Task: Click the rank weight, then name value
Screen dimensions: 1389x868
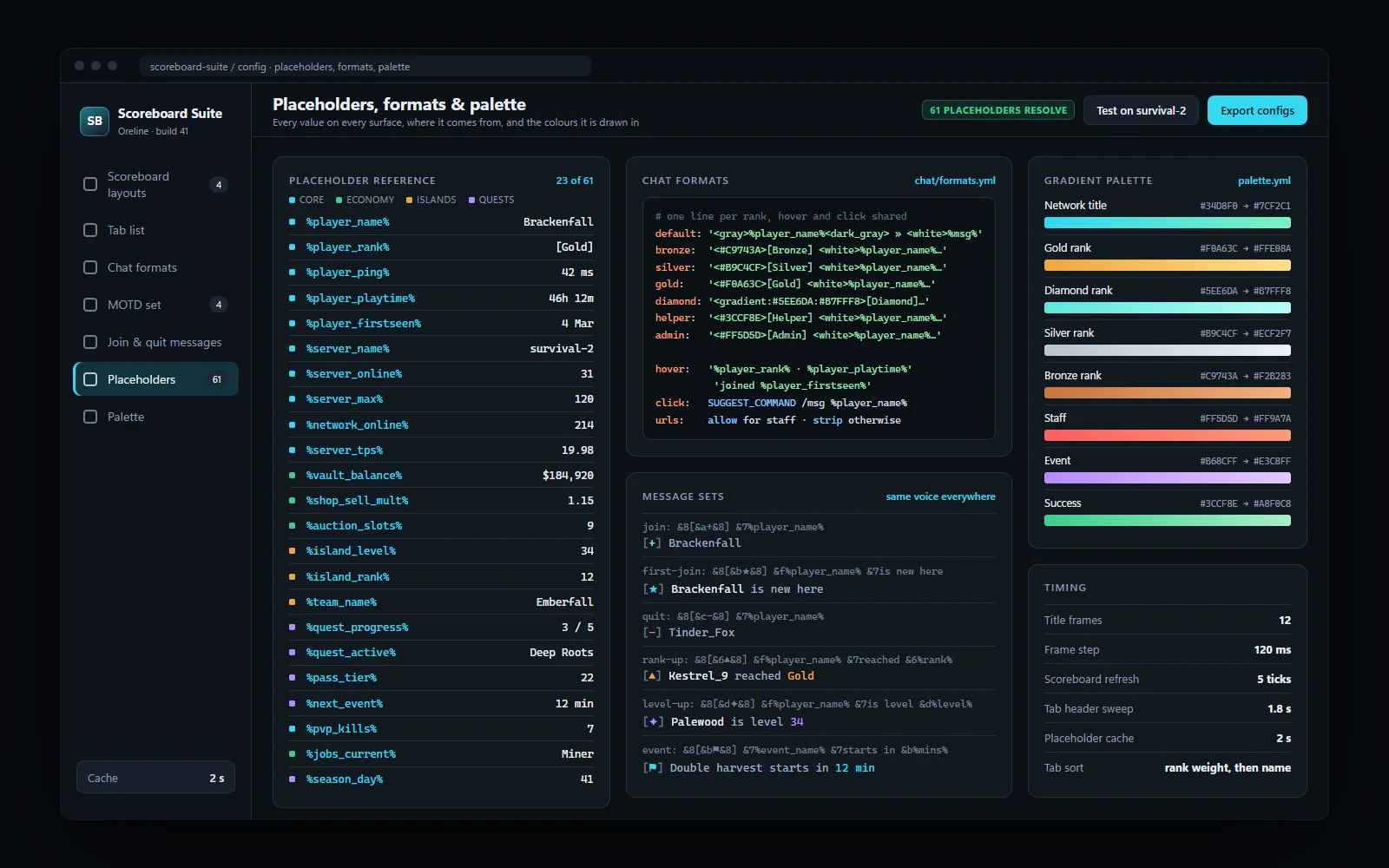Action: [1228, 768]
